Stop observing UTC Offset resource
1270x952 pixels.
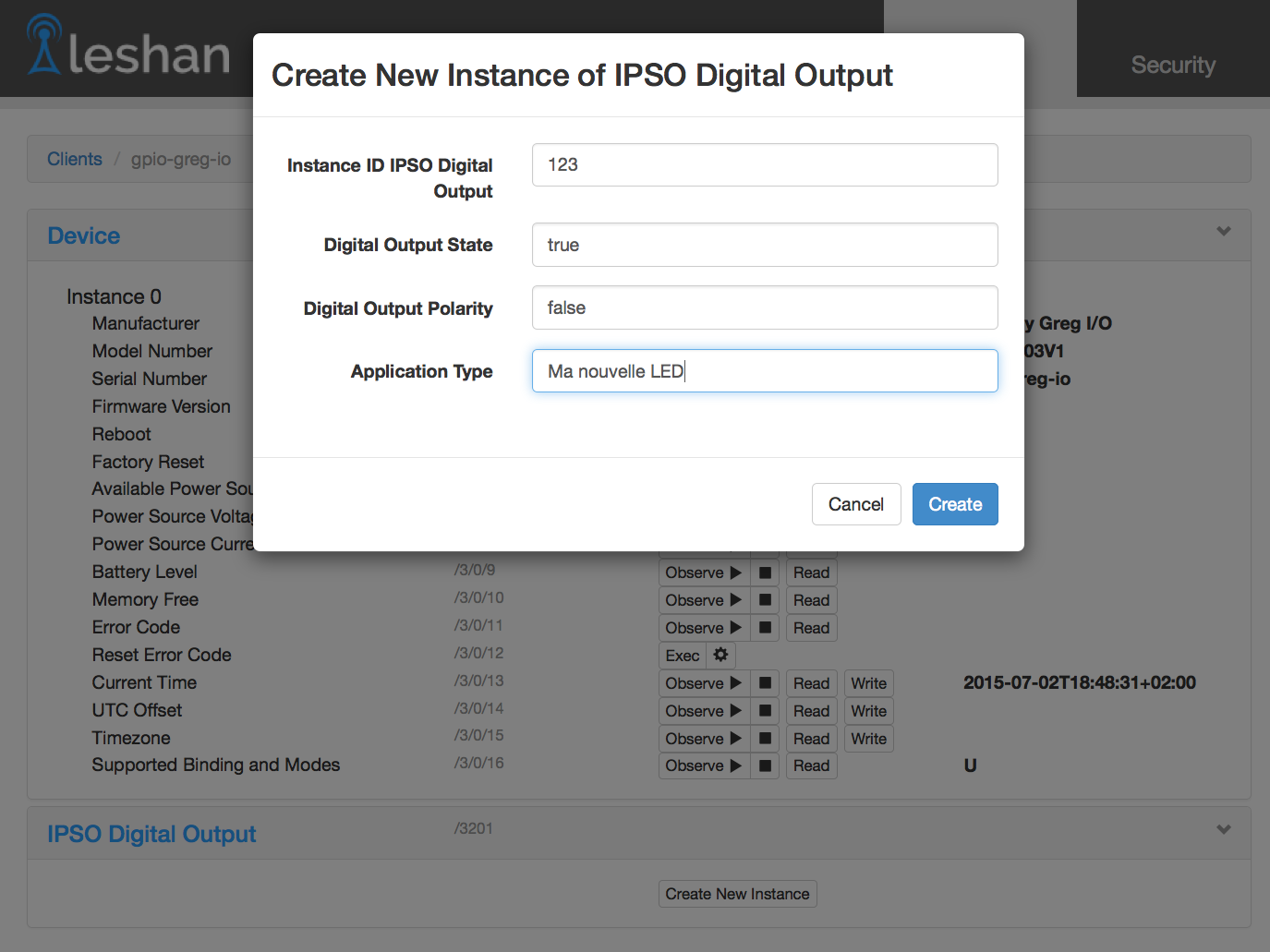(765, 711)
